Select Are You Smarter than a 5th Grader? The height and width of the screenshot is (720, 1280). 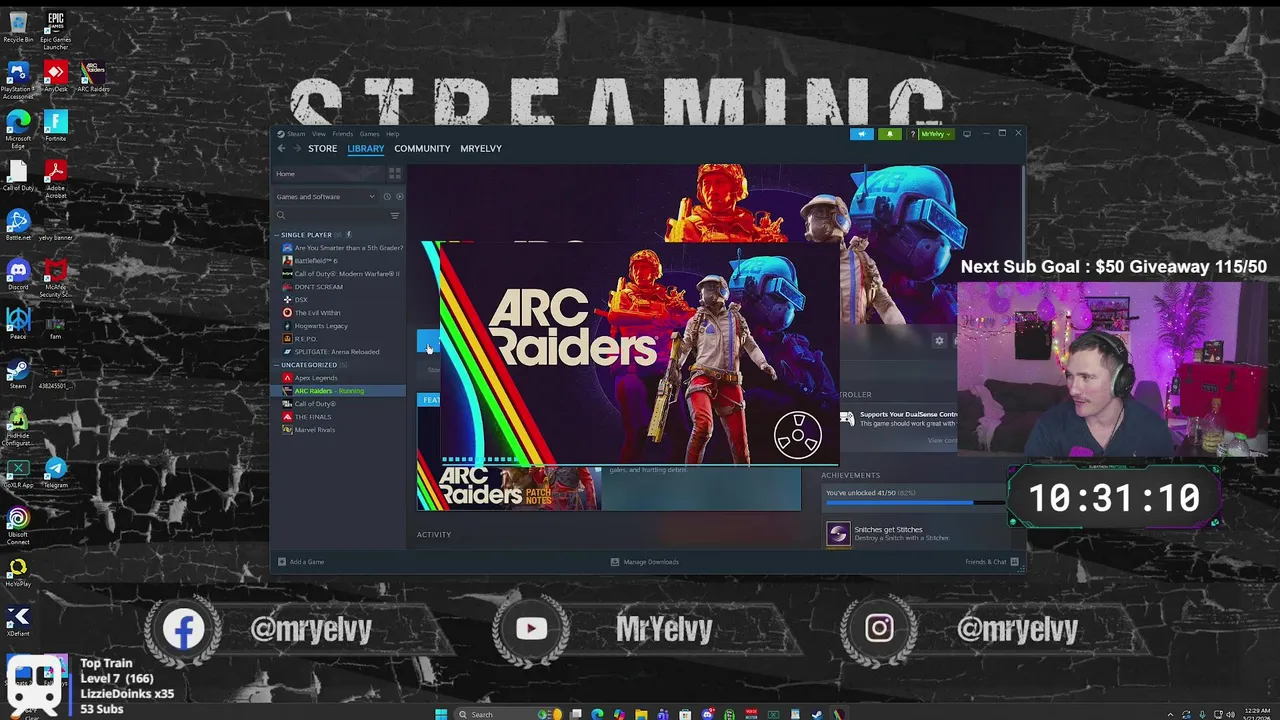[342, 248]
